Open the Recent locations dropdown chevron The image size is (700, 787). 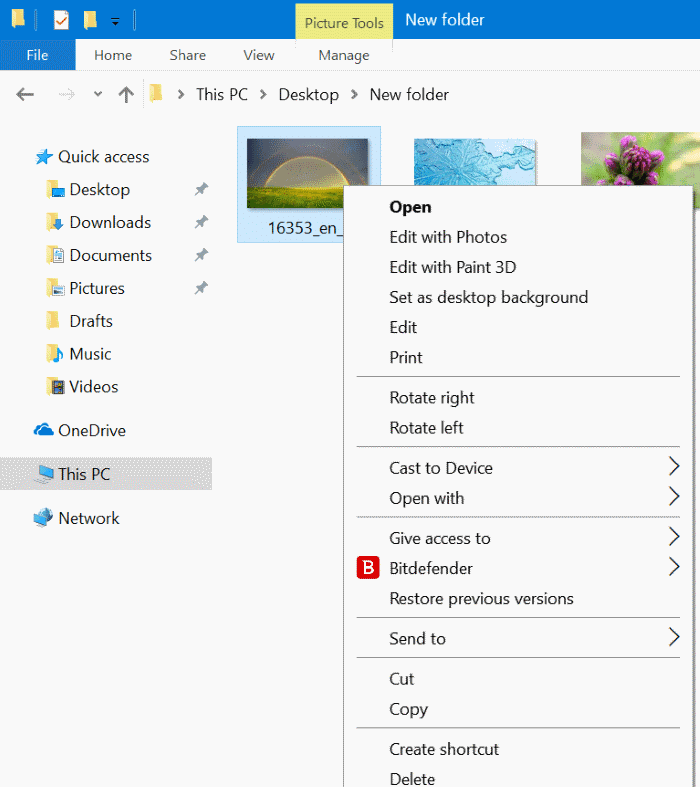click(98, 94)
